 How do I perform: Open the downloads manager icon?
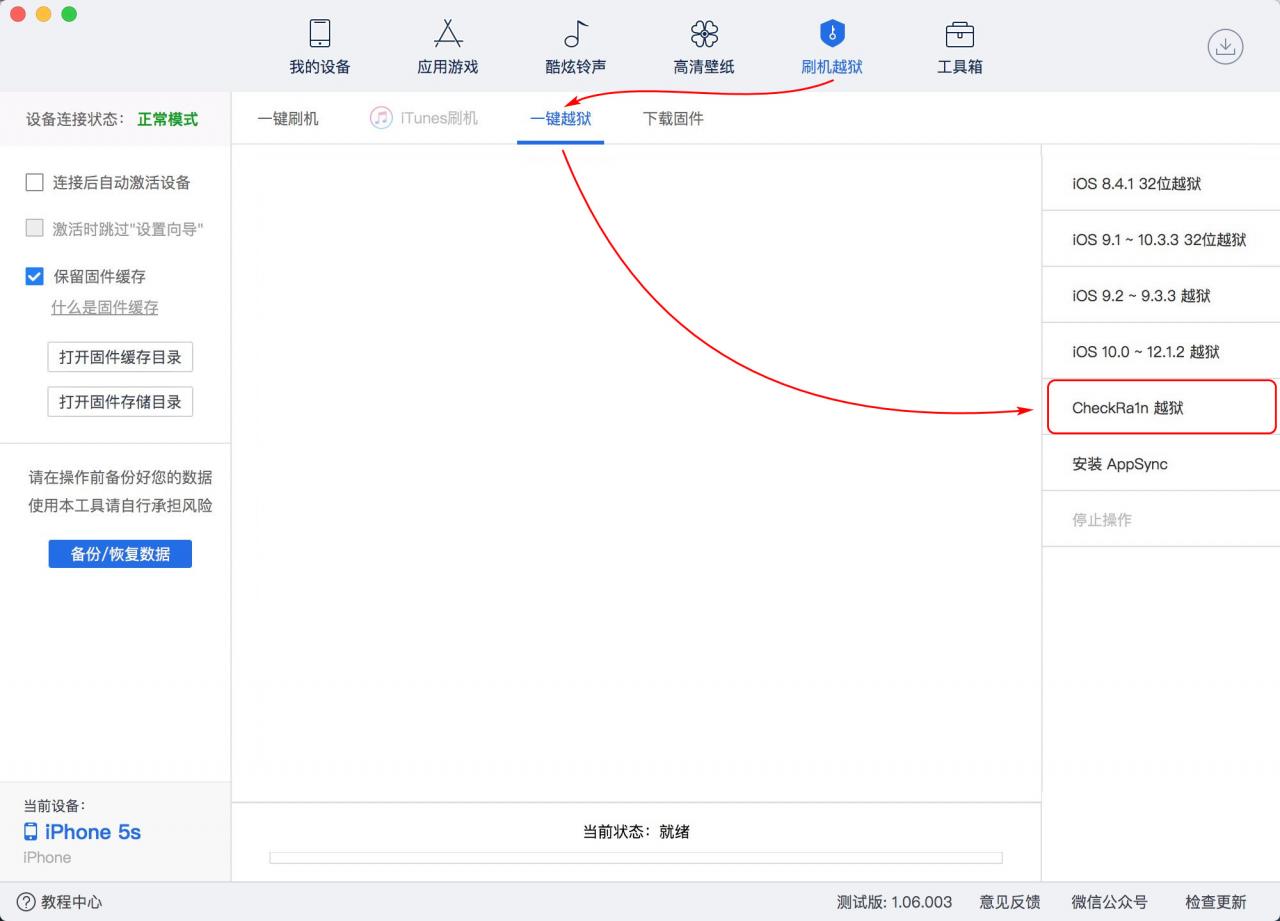(1225, 46)
